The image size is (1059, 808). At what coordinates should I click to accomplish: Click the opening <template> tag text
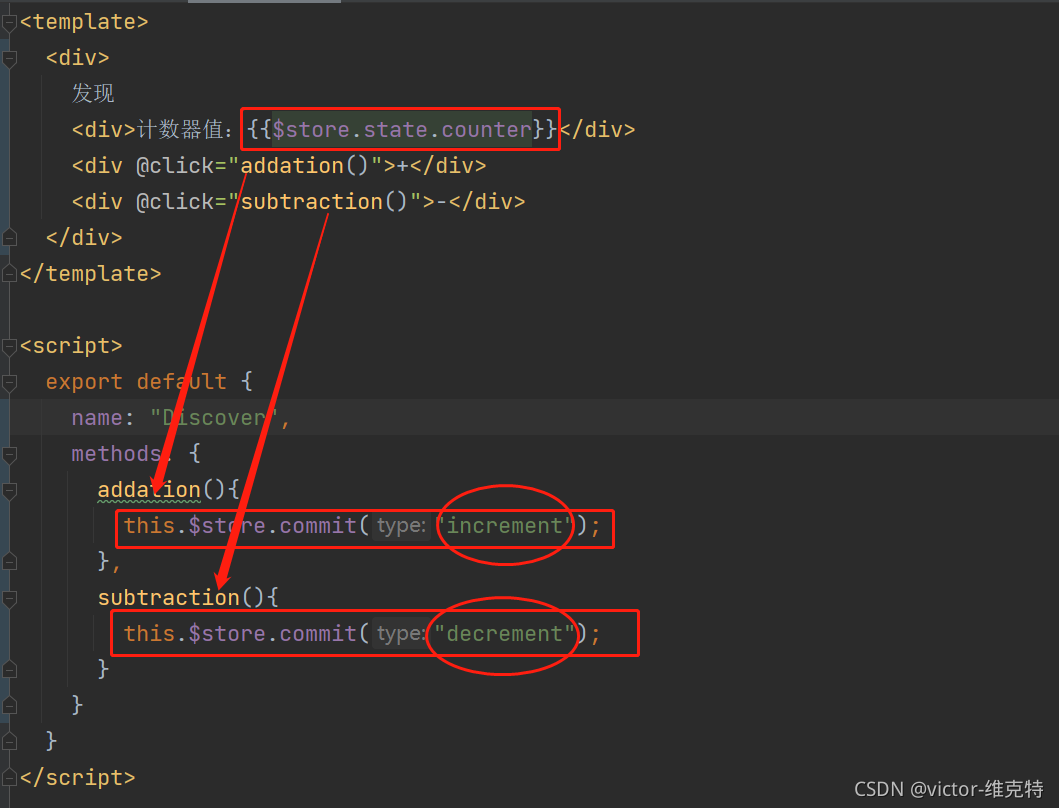84,22
